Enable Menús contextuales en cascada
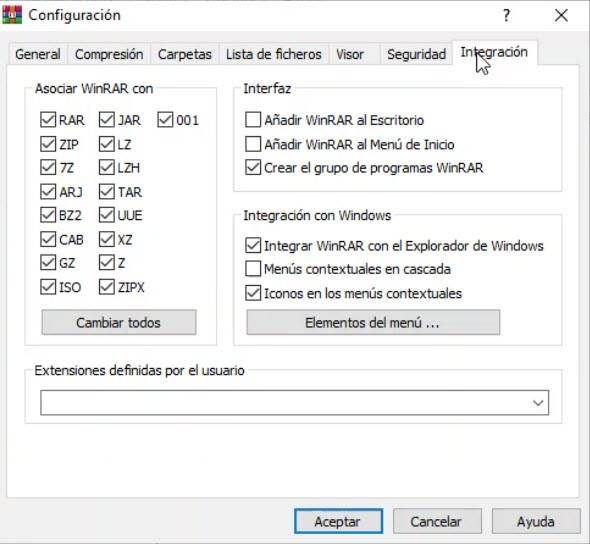 [253, 269]
